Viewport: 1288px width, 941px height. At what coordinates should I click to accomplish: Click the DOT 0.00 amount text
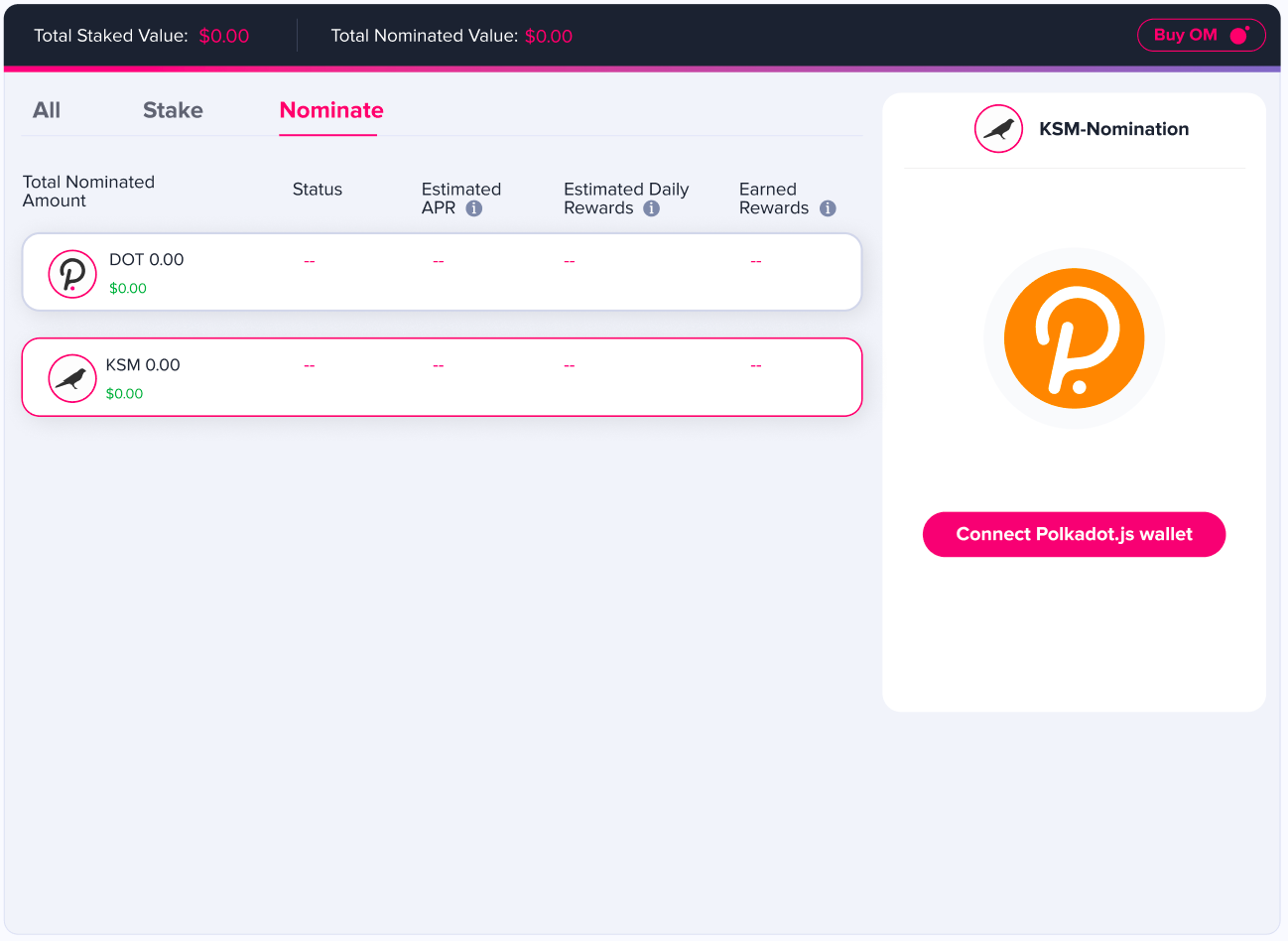coord(147,260)
